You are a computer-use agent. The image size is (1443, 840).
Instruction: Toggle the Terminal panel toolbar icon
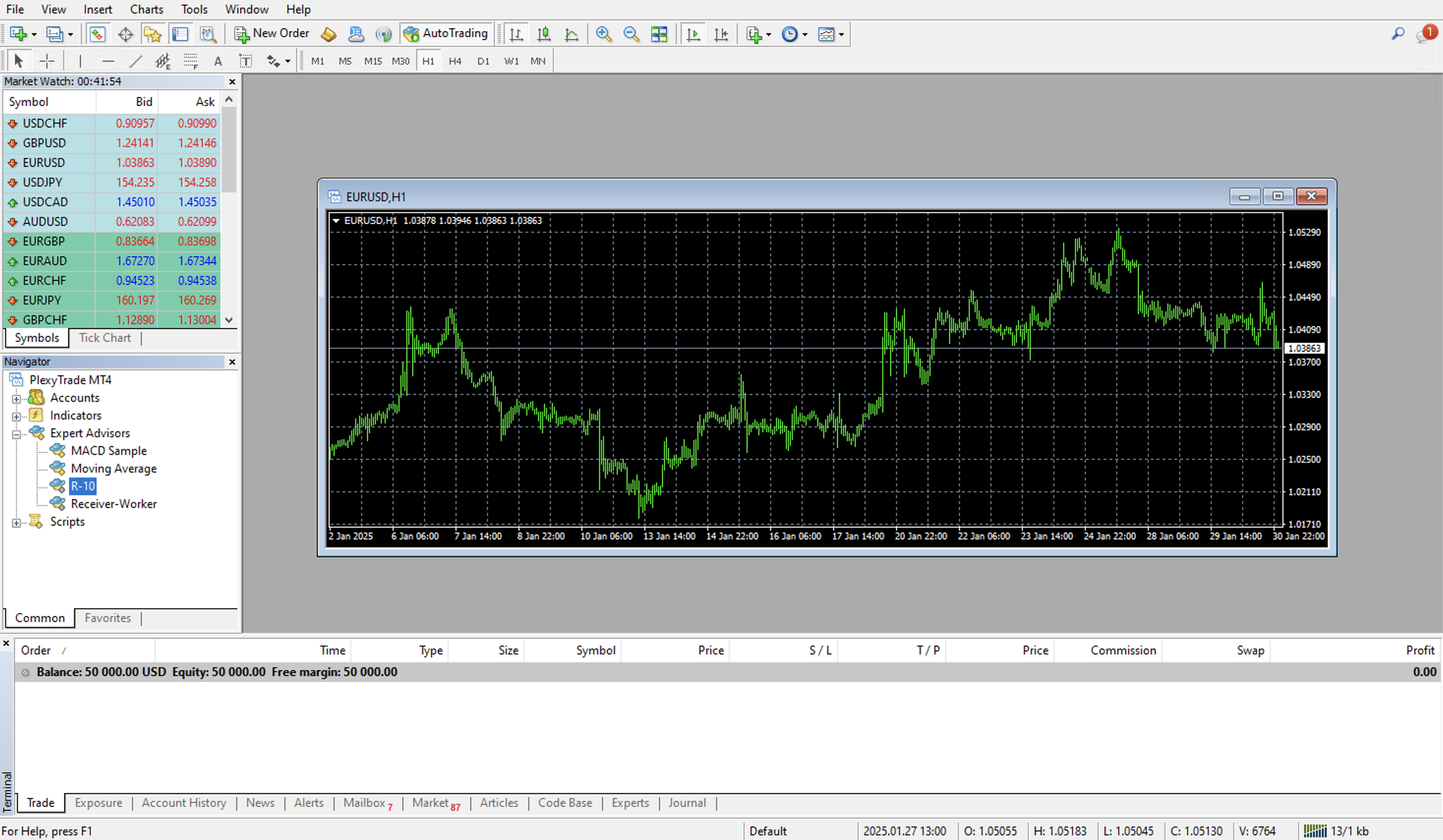pos(180,34)
